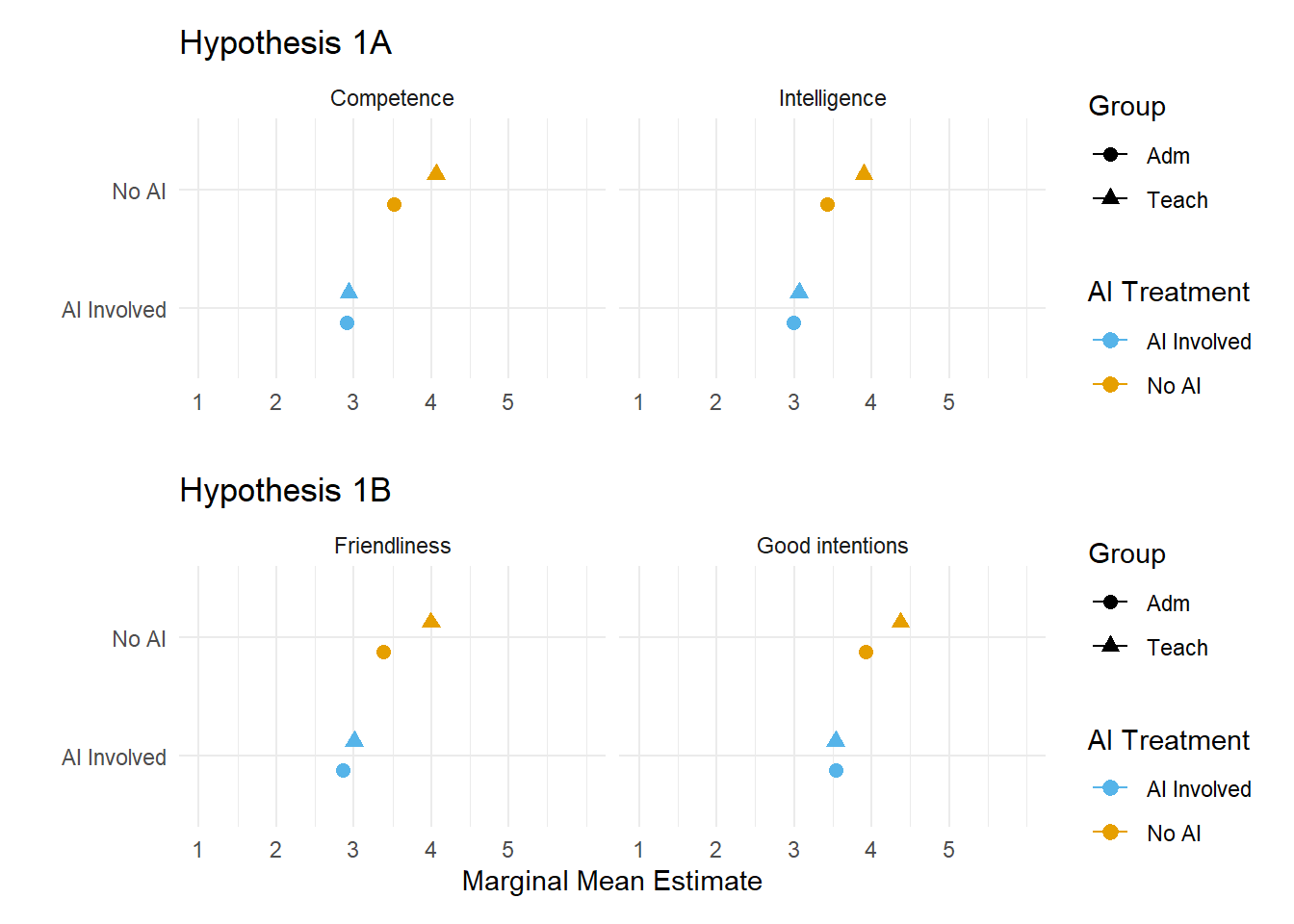Click the Hypothesis 1A title
Viewport: 1294px width, 924px height.
tap(285, 43)
